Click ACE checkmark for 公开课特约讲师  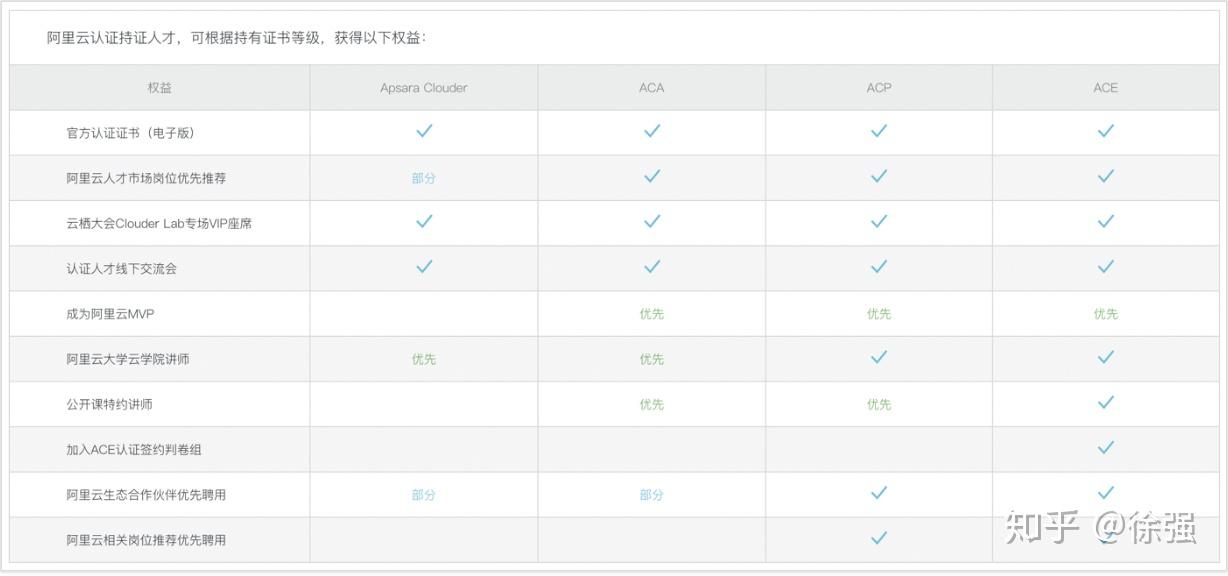(1105, 402)
